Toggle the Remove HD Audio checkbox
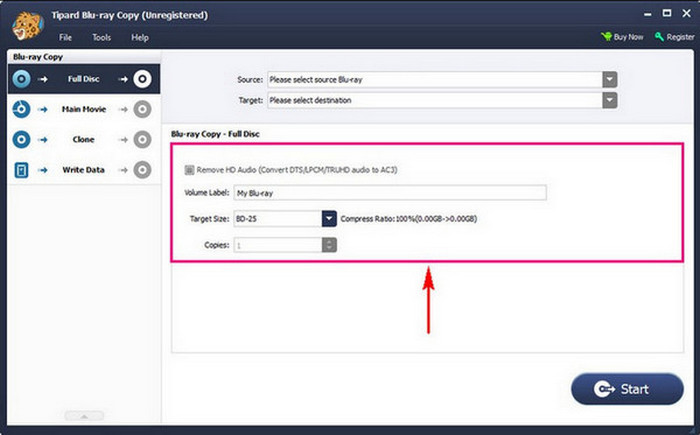 point(189,169)
